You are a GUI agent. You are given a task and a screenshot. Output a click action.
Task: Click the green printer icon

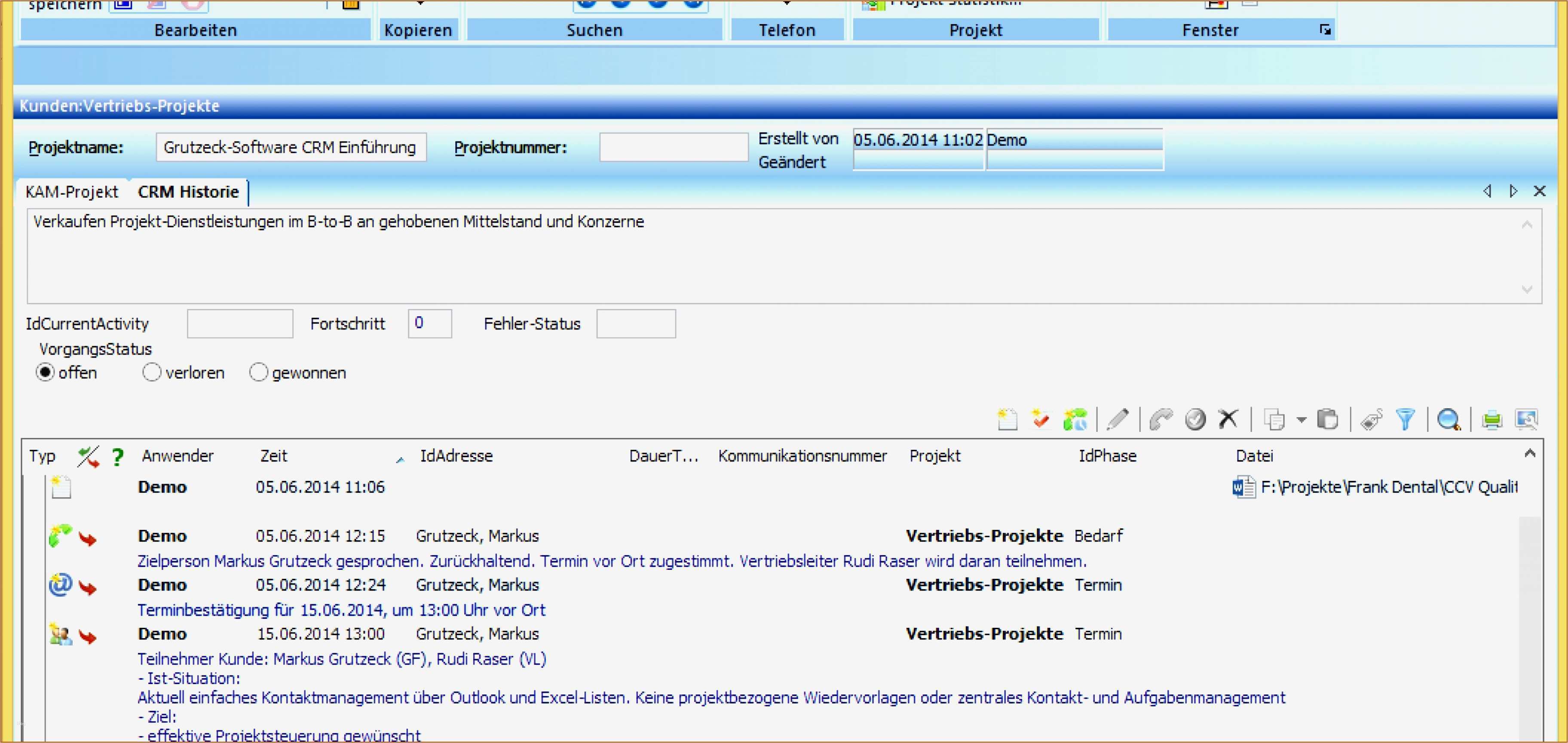click(x=1491, y=419)
